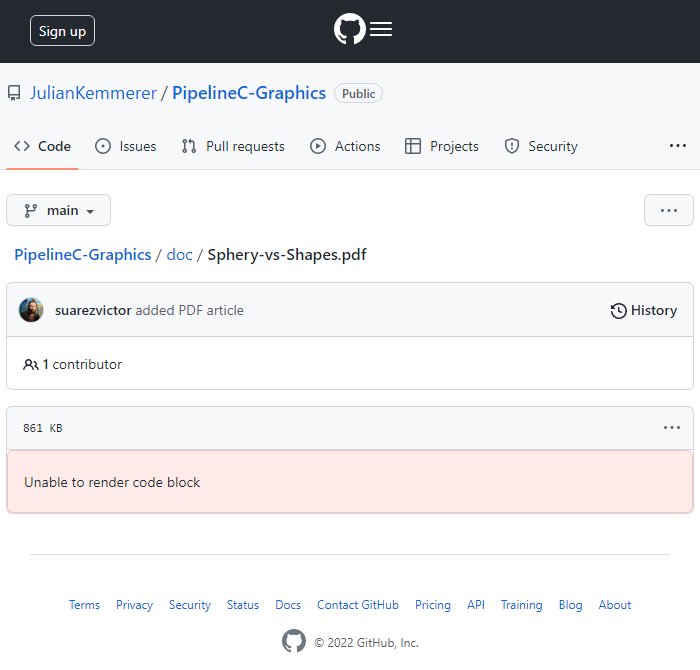Open the About footer link
This screenshot has height=670, width=700.
pyautogui.click(x=614, y=605)
